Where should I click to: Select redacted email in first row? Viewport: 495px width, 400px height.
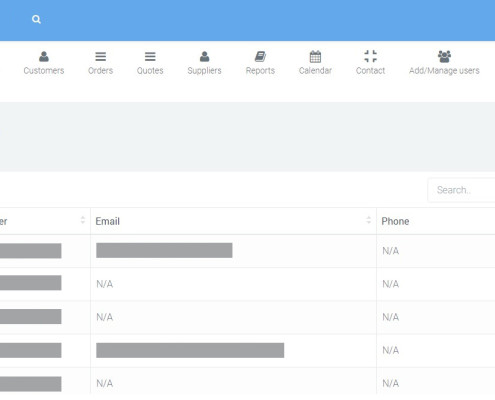pos(164,250)
